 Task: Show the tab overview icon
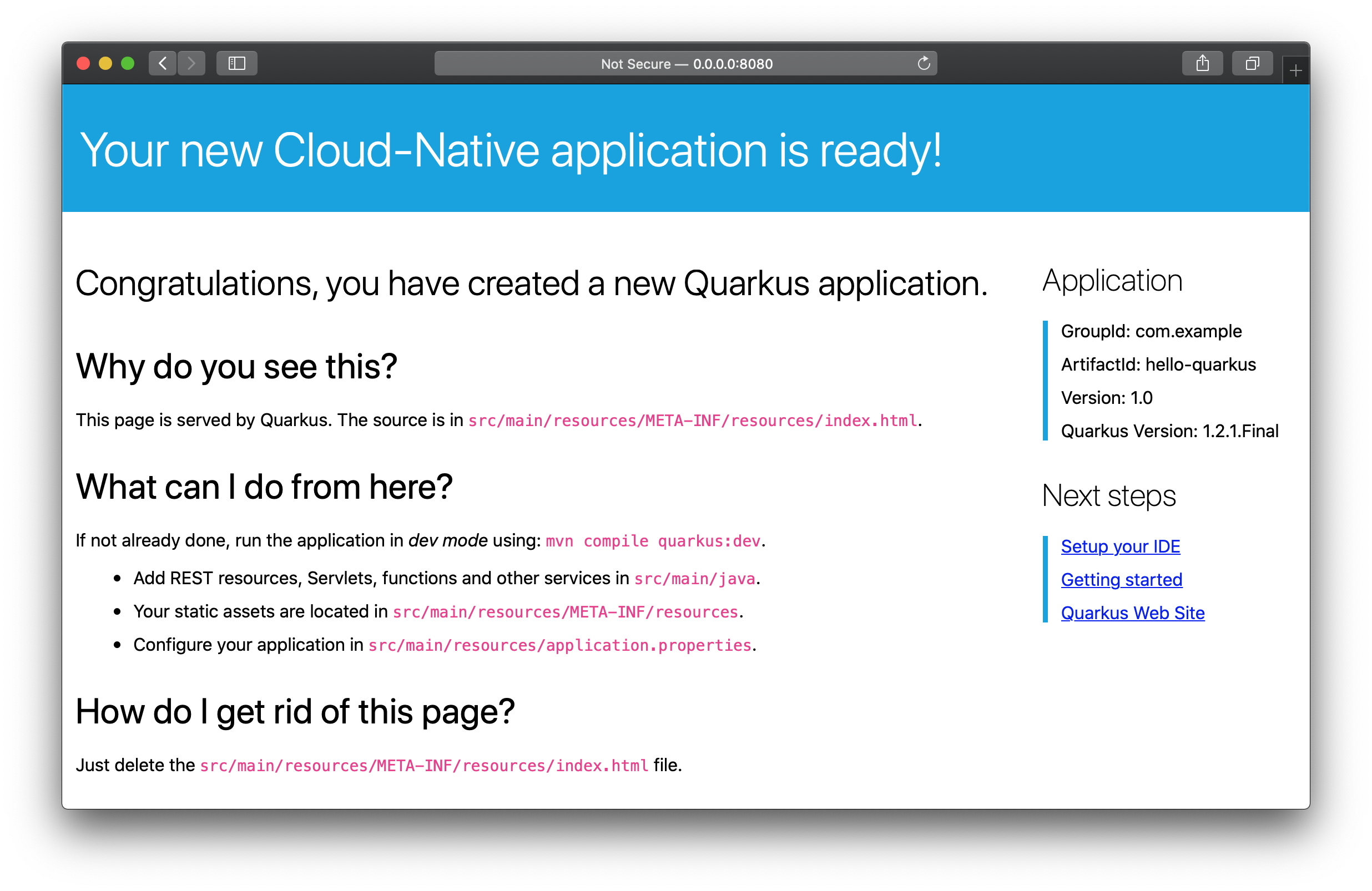point(1252,63)
